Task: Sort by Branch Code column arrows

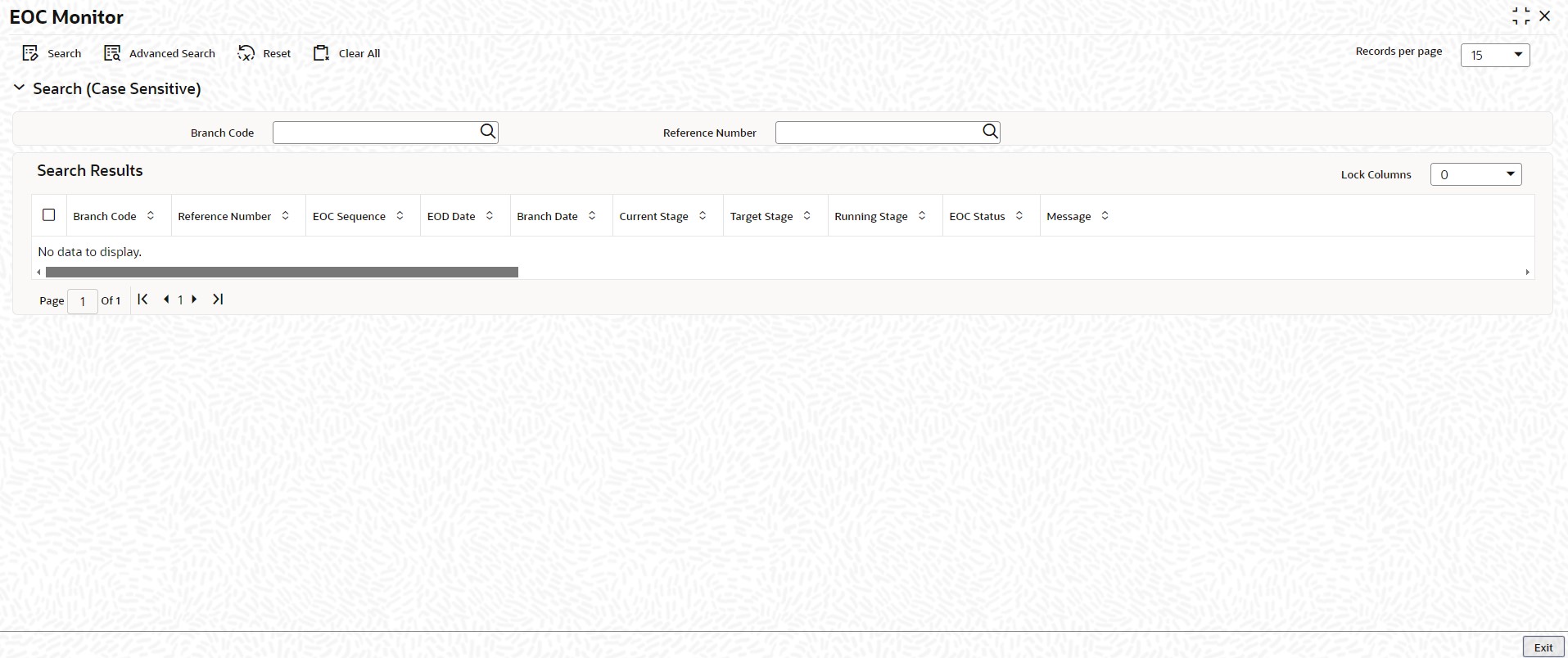Action: coord(151,216)
